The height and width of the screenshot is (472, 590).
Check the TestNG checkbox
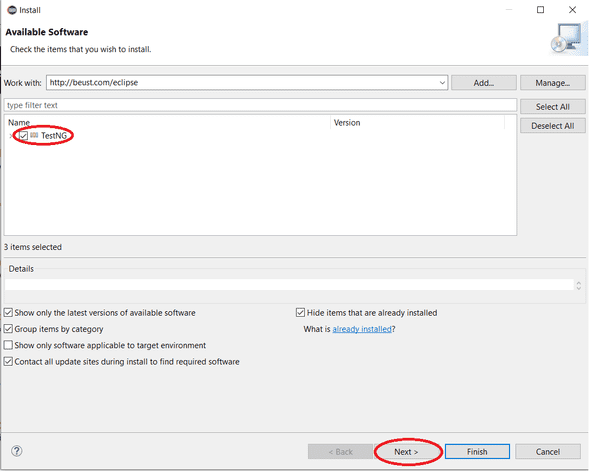(24, 136)
